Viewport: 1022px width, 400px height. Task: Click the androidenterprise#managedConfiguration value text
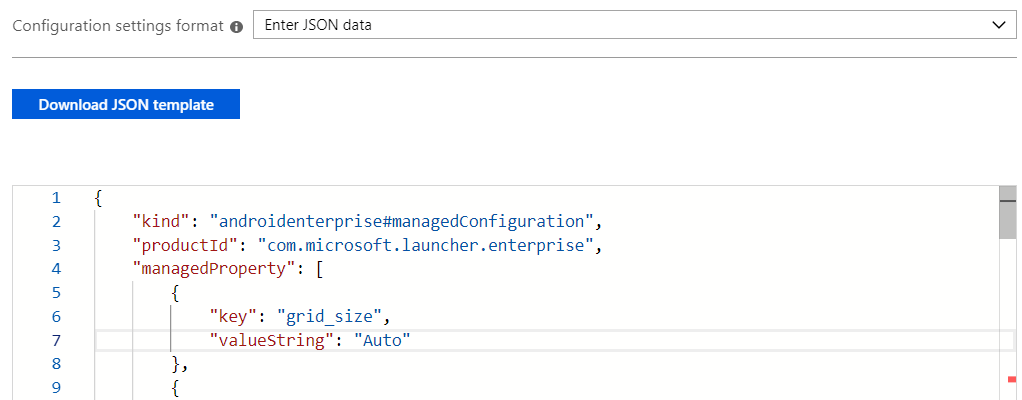[x=403, y=222]
